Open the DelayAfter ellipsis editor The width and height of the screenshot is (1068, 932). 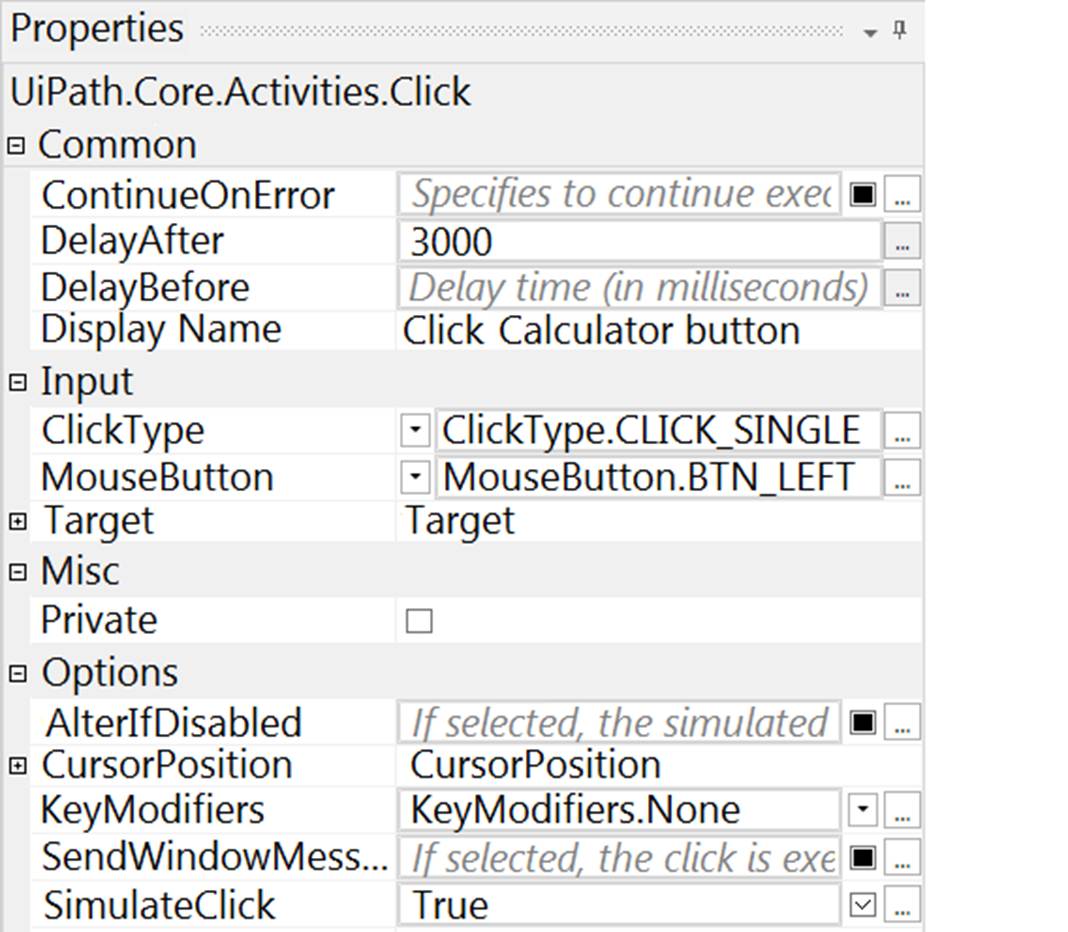pyautogui.click(x=902, y=240)
